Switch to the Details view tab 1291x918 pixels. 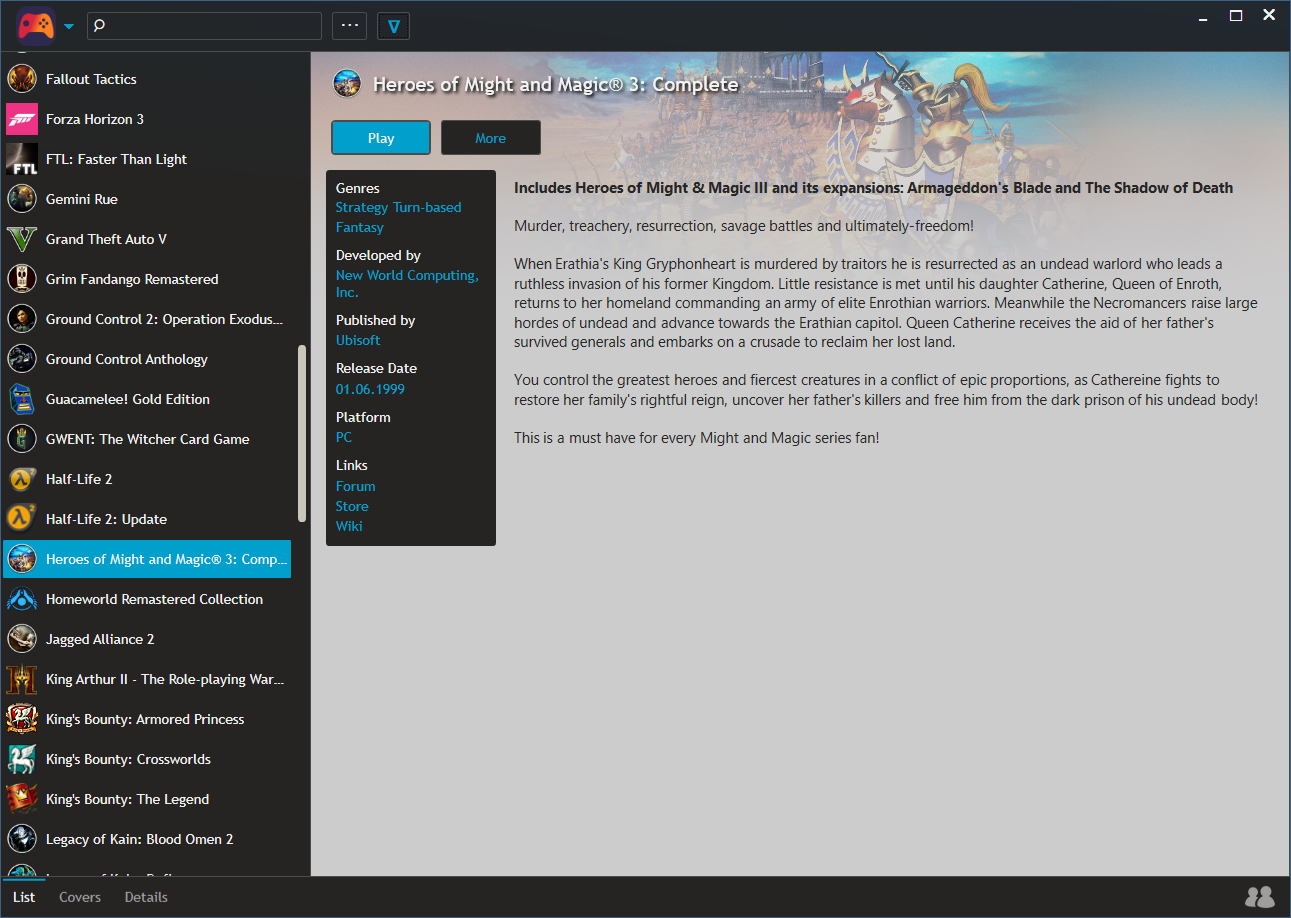[146, 897]
